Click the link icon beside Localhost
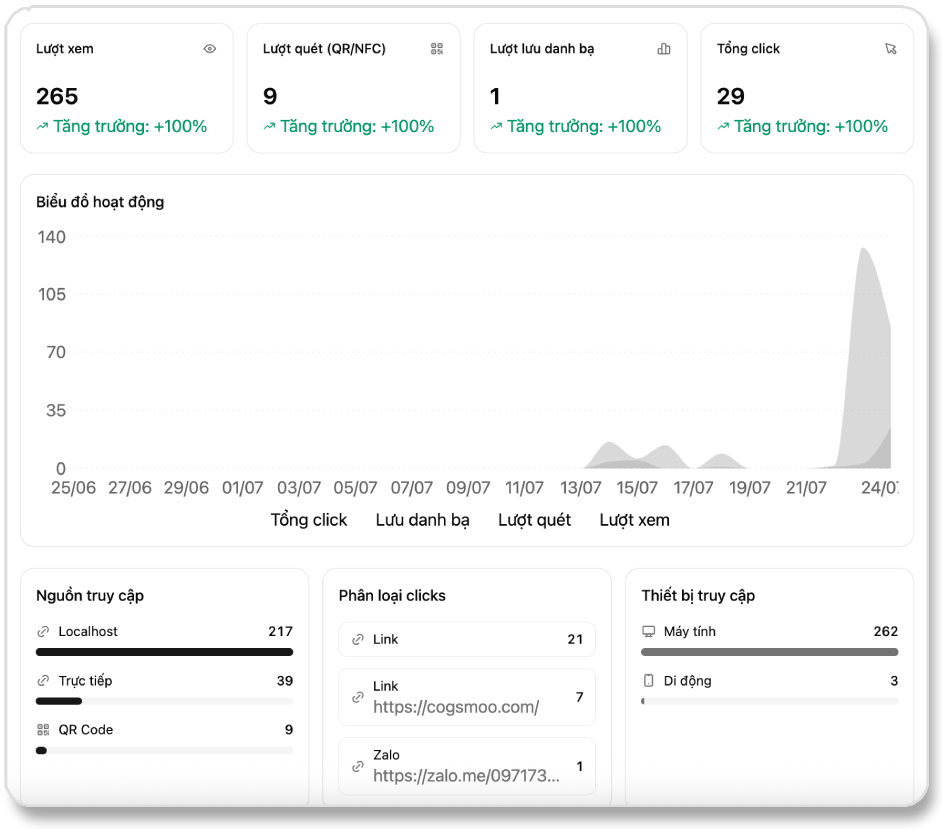The height and width of the screenshot is (831, 942). pyautogui.click(x=43, y=632)
